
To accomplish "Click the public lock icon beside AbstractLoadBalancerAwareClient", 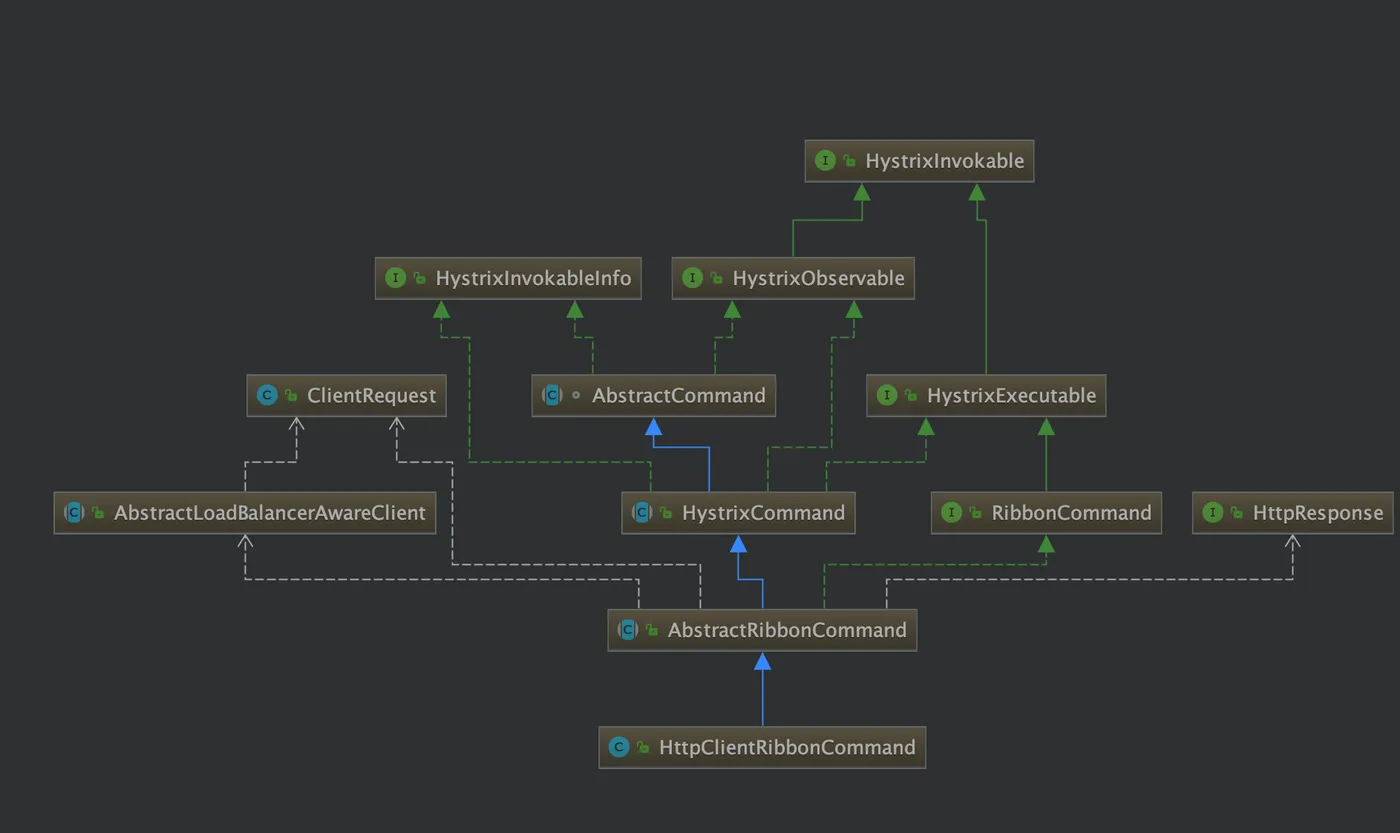I will coord(98,512).
